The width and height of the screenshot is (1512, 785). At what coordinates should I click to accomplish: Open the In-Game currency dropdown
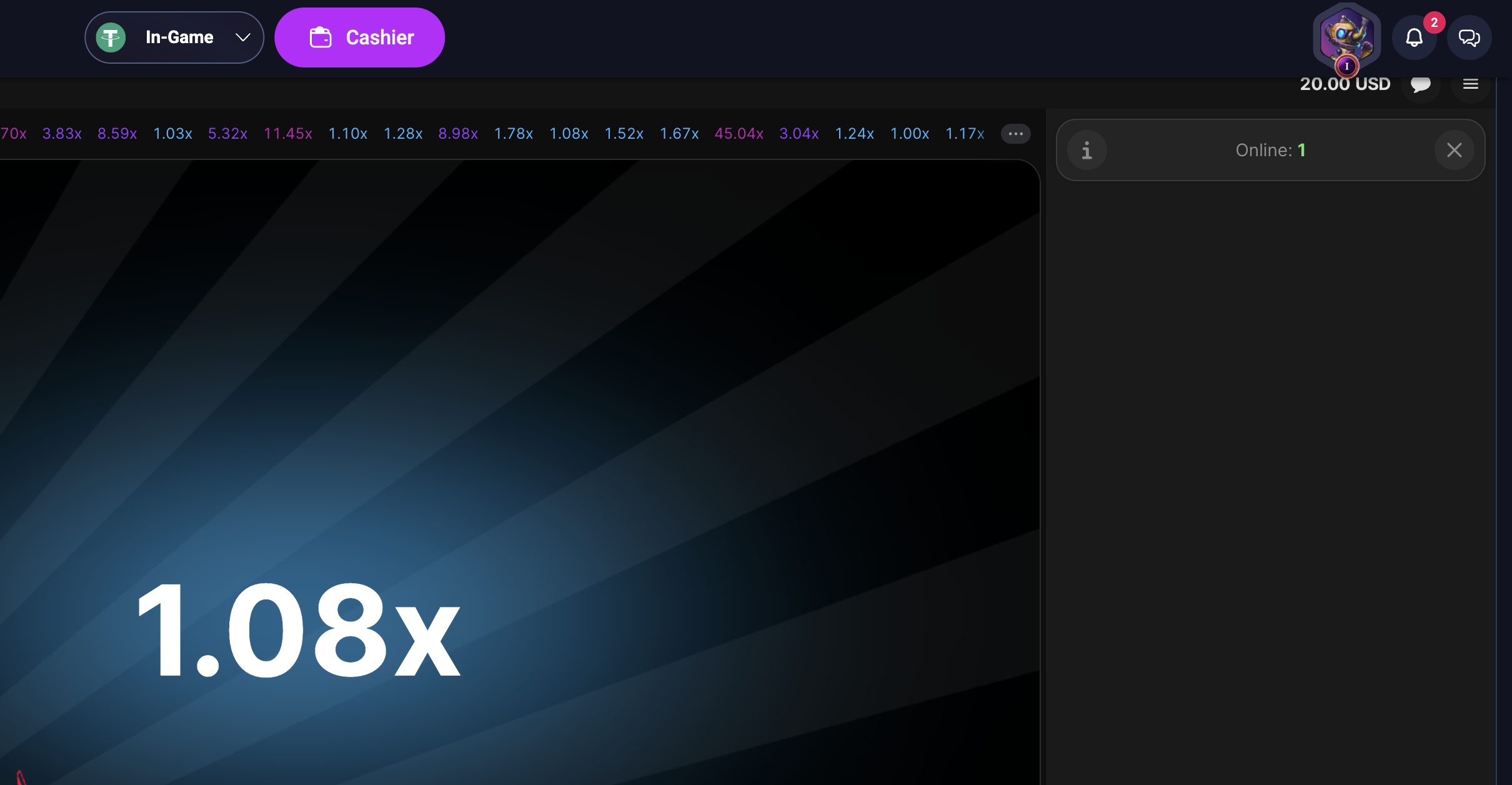174,37
